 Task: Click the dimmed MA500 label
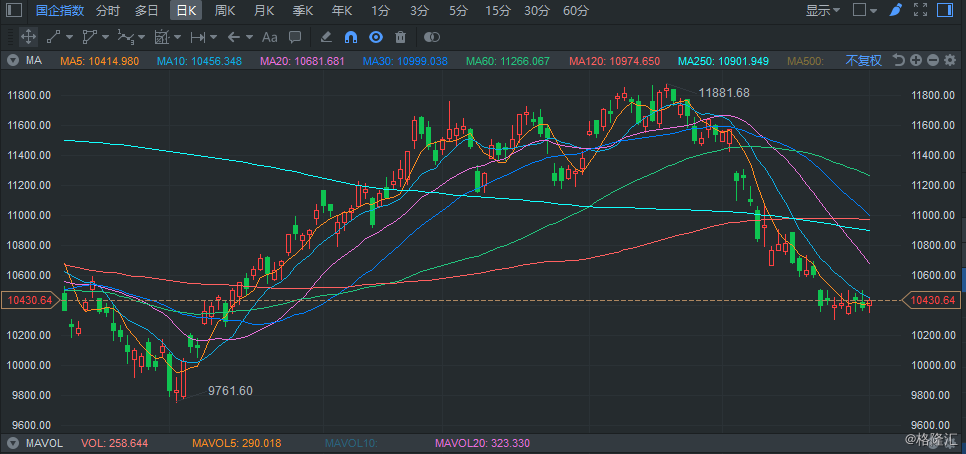tap(806, 61)
